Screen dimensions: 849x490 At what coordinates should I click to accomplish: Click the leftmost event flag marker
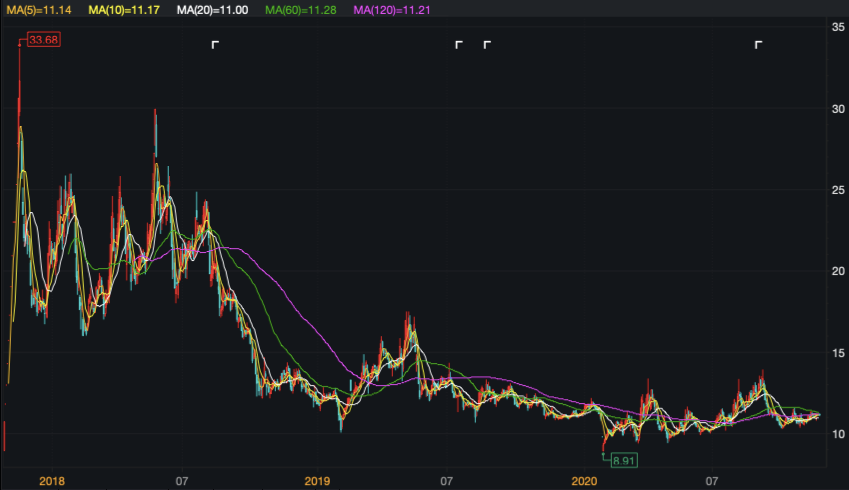(215, 45)
